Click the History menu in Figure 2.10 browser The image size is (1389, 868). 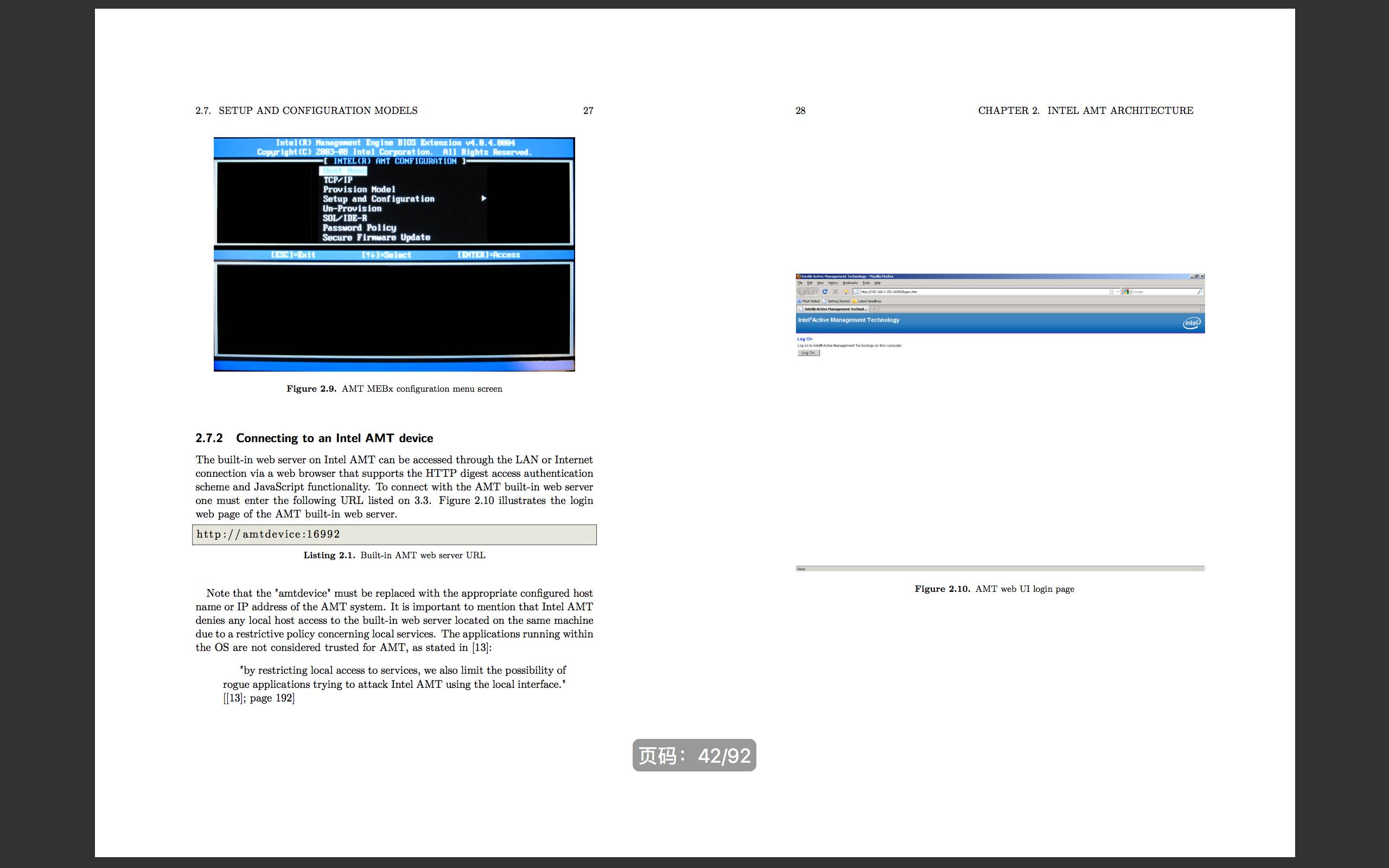[x=833, y=283]
